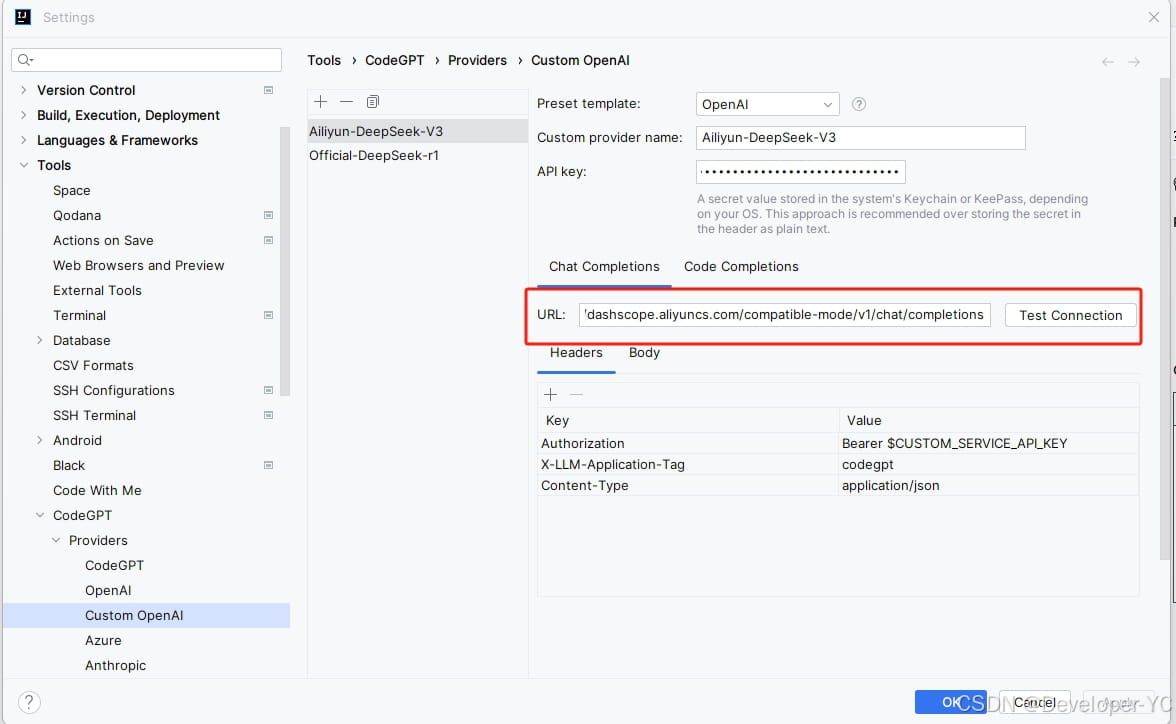Click Test Connection button
The height and width of the screenshot is (724, 1176).
click(1070, 315)
